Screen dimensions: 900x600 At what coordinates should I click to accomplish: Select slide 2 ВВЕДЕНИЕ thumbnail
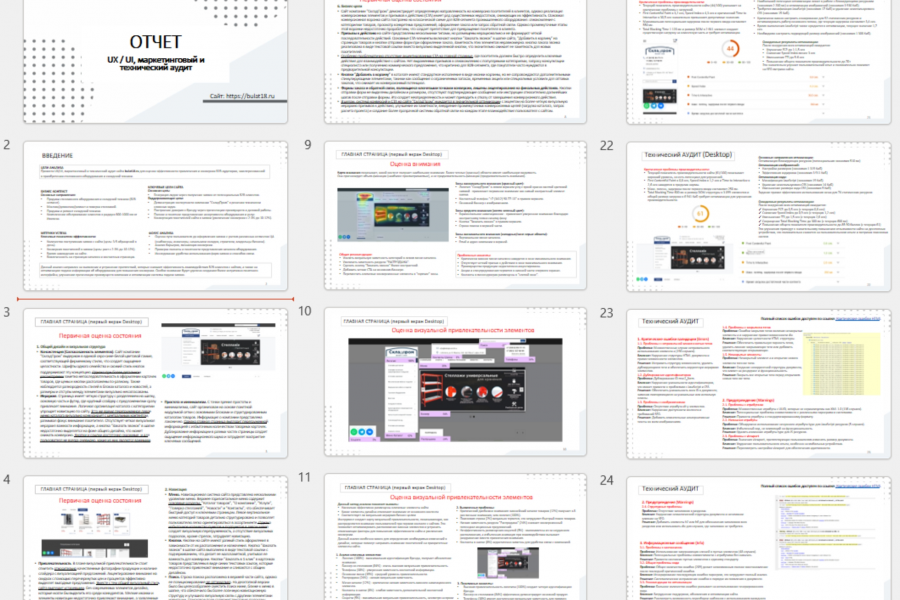[x=155, y=216]
